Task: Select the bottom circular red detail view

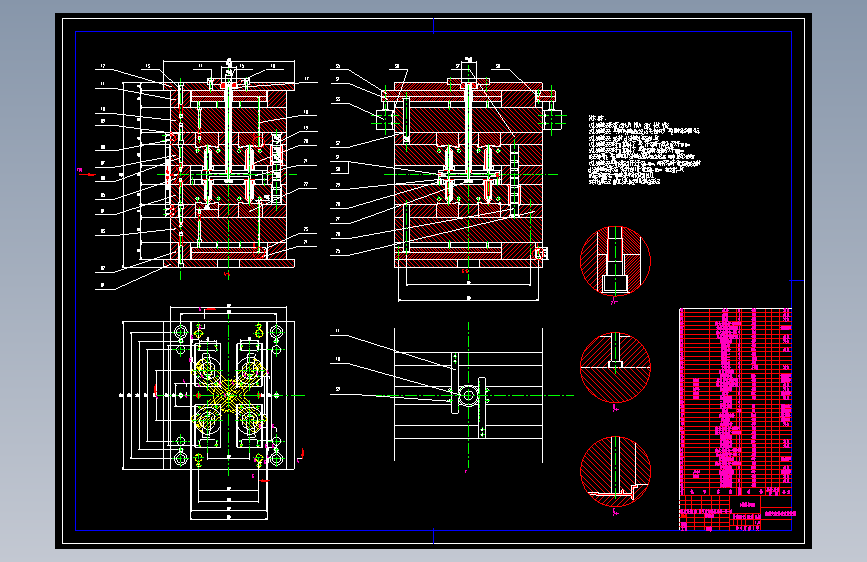Action: click(615, 471)
